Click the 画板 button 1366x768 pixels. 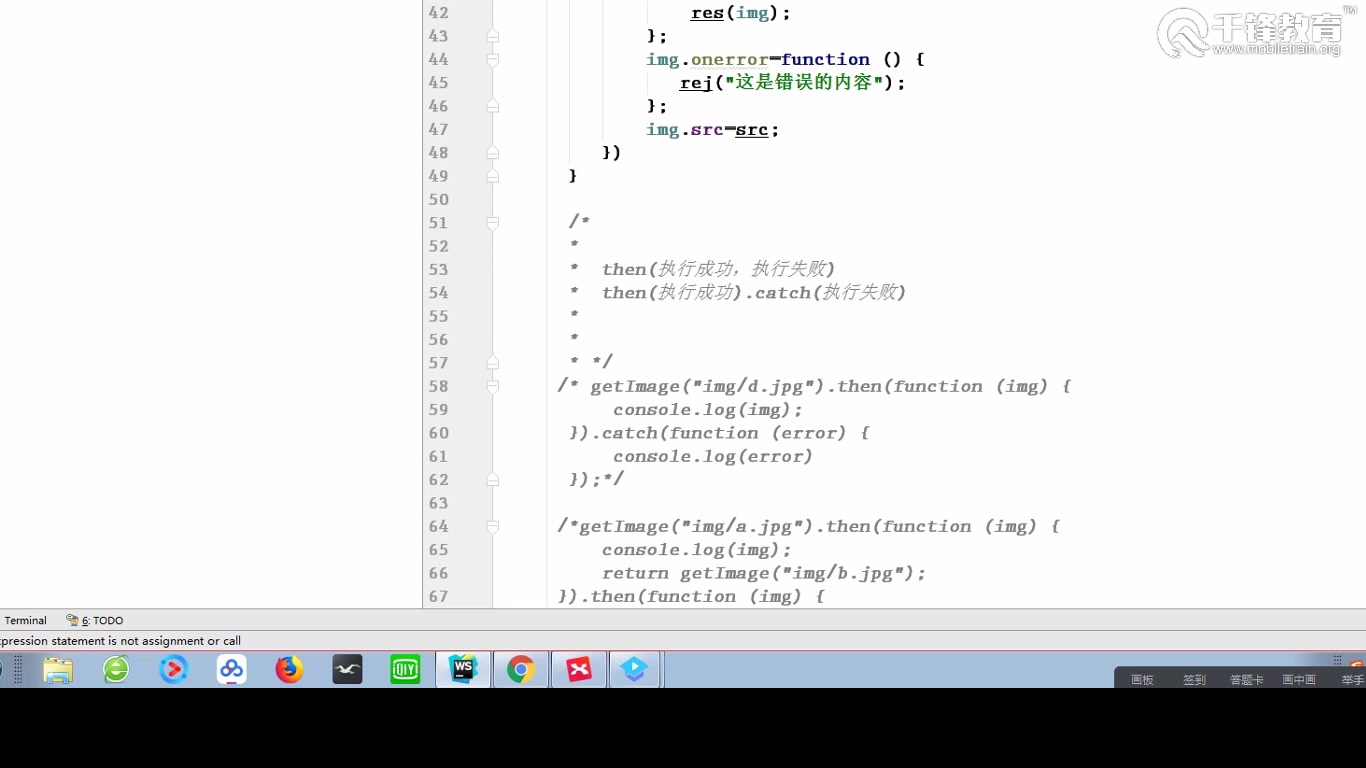[x=1142, y=680]
